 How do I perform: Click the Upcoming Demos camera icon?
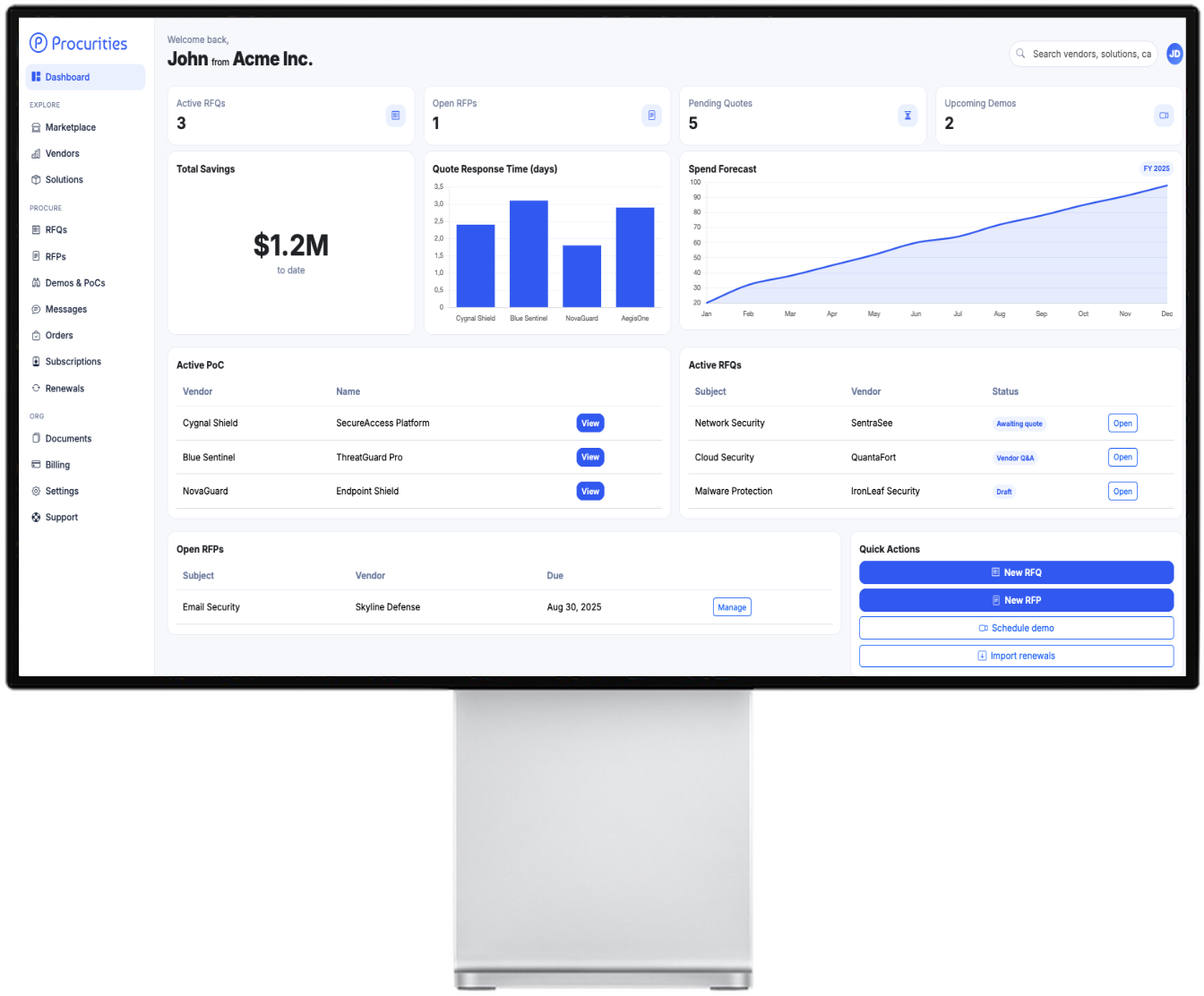[x=1164, y=116]
